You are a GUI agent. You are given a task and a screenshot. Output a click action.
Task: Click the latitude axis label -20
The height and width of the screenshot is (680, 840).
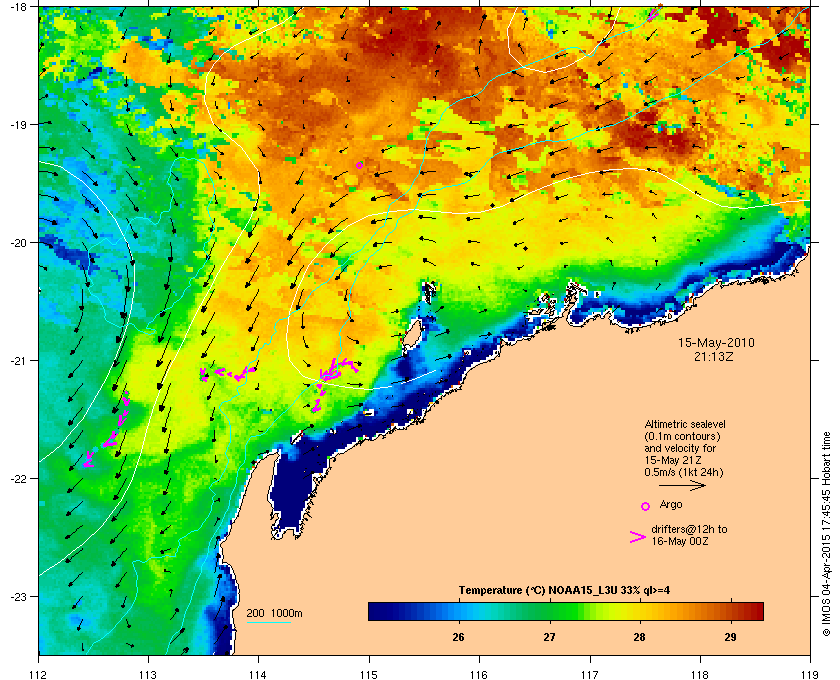pyautogui.click(x=18, y=243)
